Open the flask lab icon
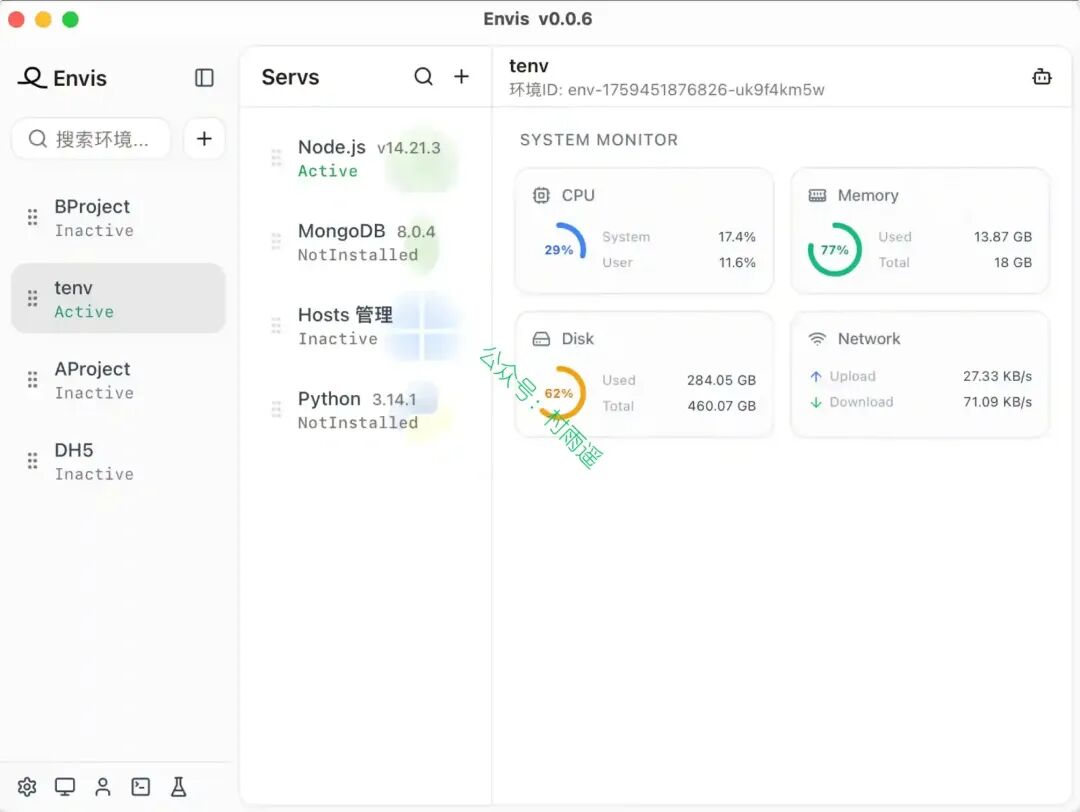The width and height of the screenshot is (1080, 812). pos(178,787)
